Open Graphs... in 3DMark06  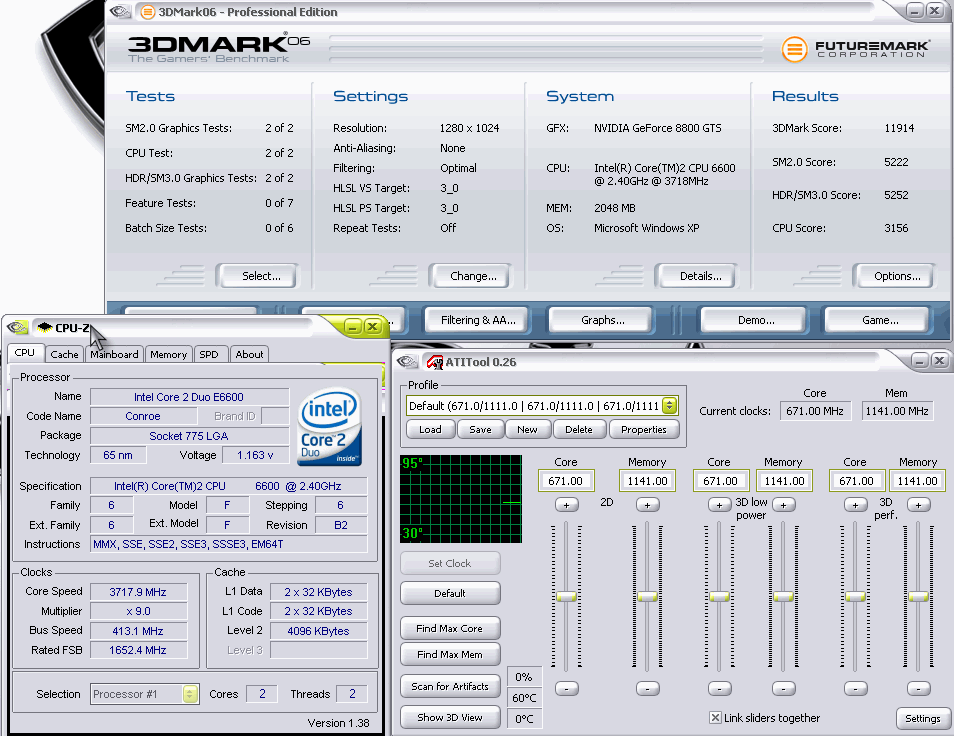coord(602,320)
